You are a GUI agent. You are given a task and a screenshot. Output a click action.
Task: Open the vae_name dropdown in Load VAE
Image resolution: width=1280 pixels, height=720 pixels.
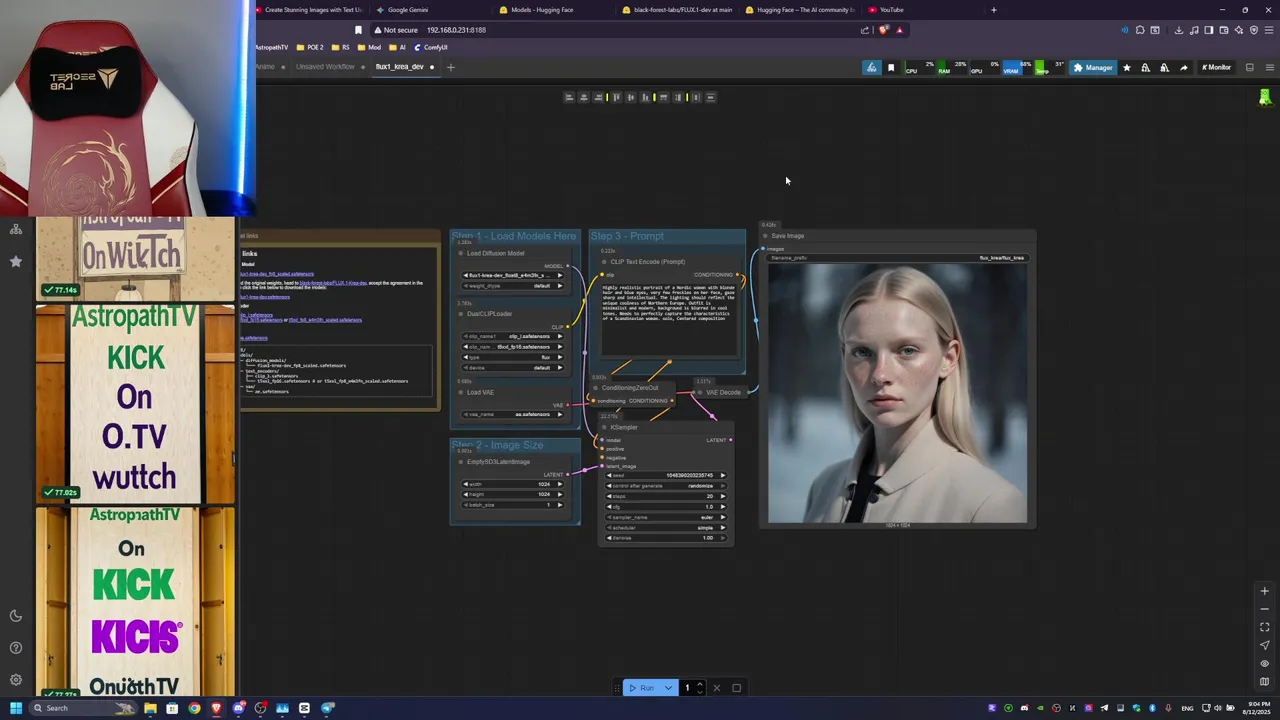click(513, 414)
